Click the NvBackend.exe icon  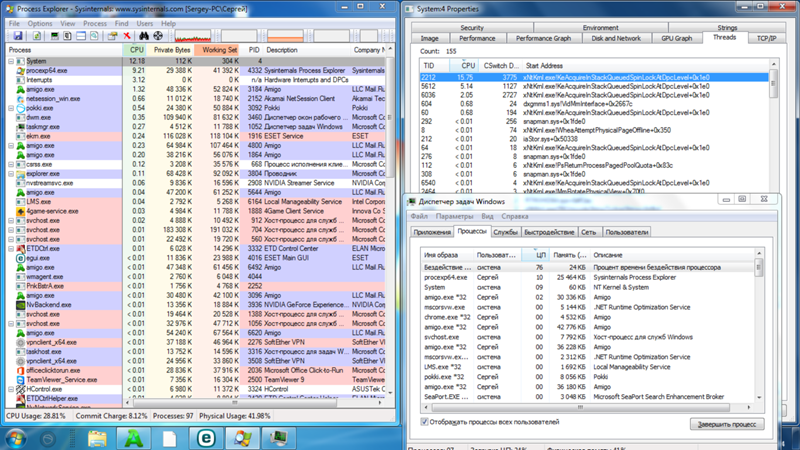(20, 305)
